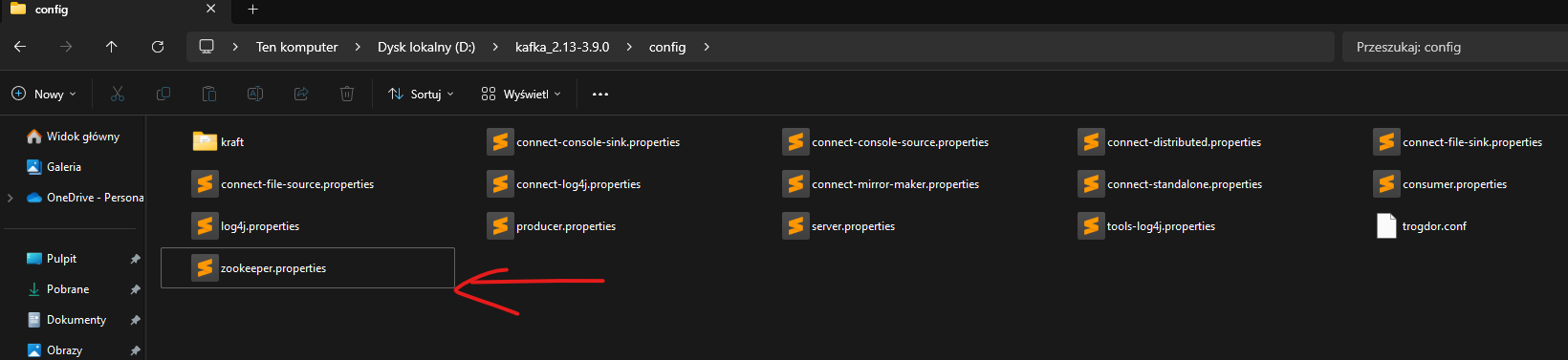Go up one folder level

(x=112, y=47)
